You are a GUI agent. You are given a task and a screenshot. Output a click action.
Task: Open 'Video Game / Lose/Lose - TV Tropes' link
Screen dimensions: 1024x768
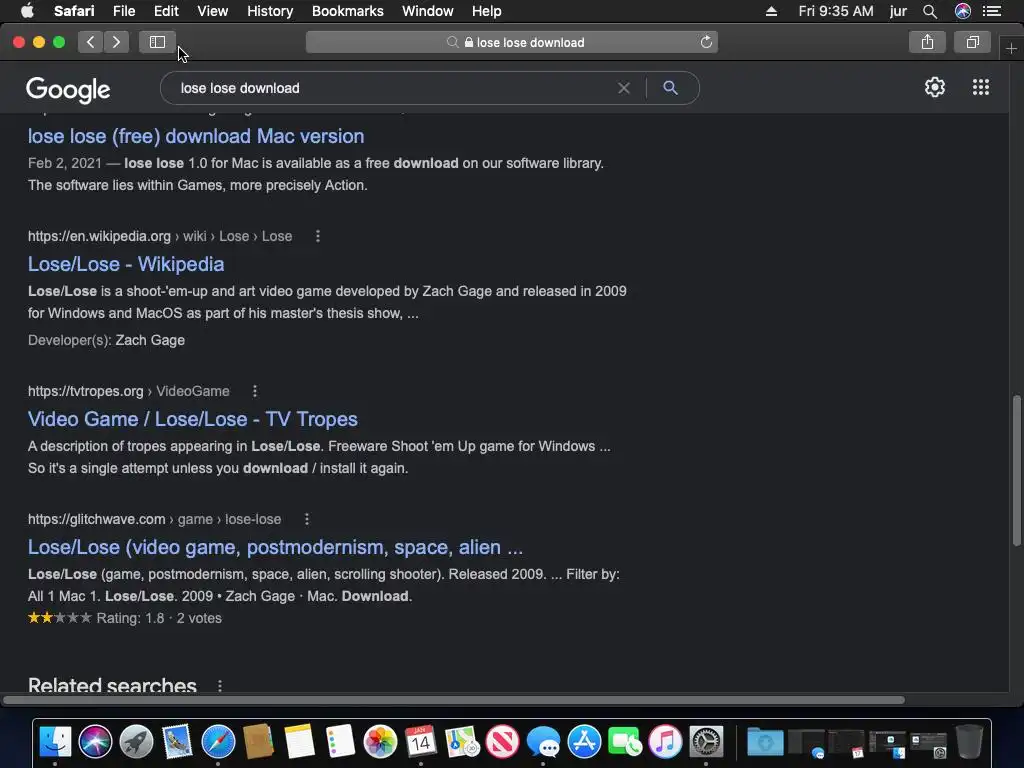193,419
